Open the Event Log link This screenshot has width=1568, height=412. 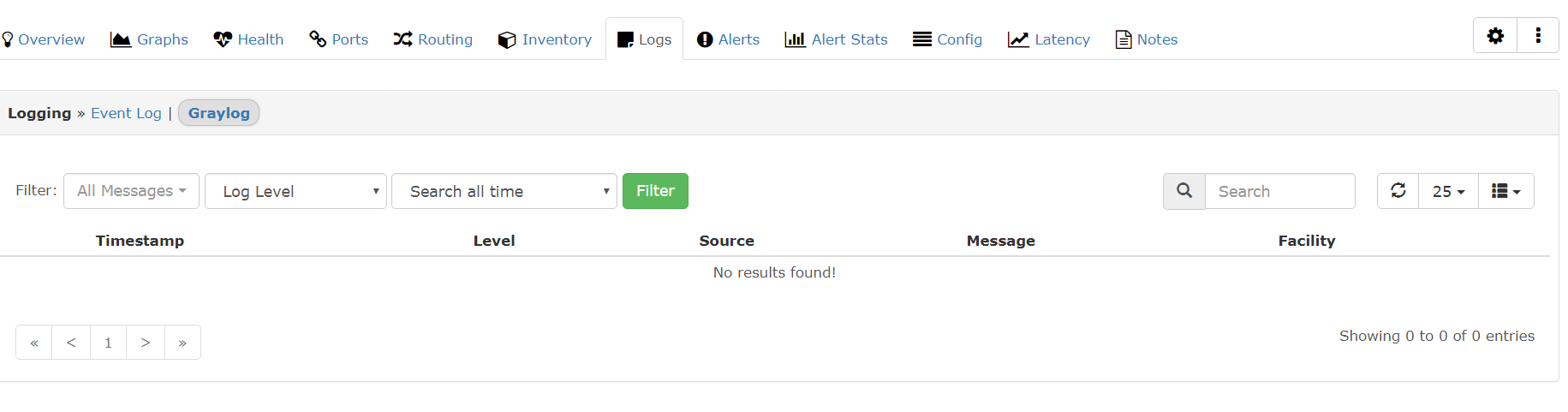(x=126, y=113)
